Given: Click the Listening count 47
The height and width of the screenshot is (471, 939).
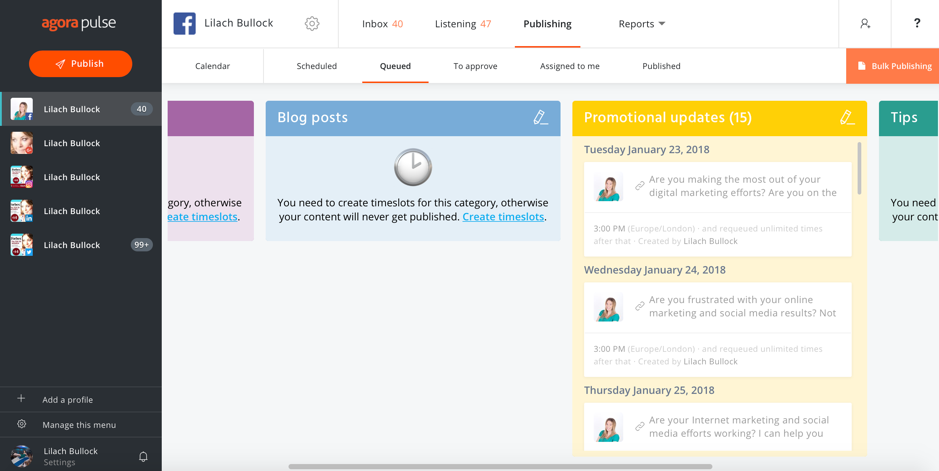Looking at the screenshot, I should click(486, 24).
